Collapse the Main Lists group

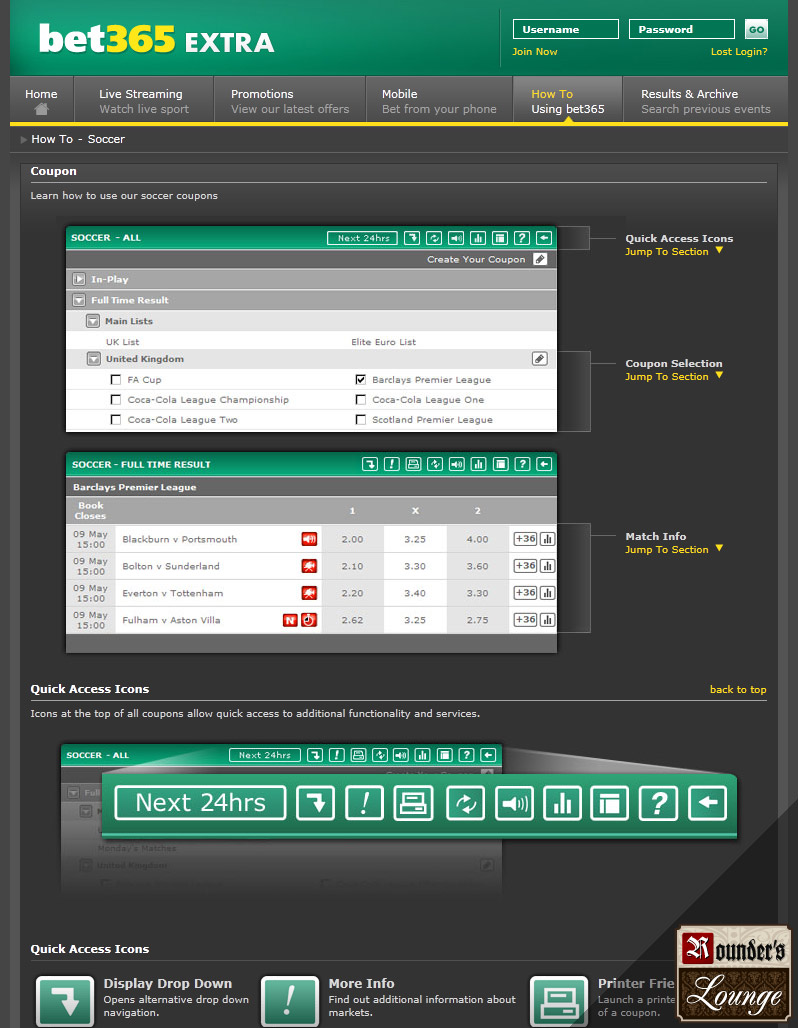click(x=93, y=321)
